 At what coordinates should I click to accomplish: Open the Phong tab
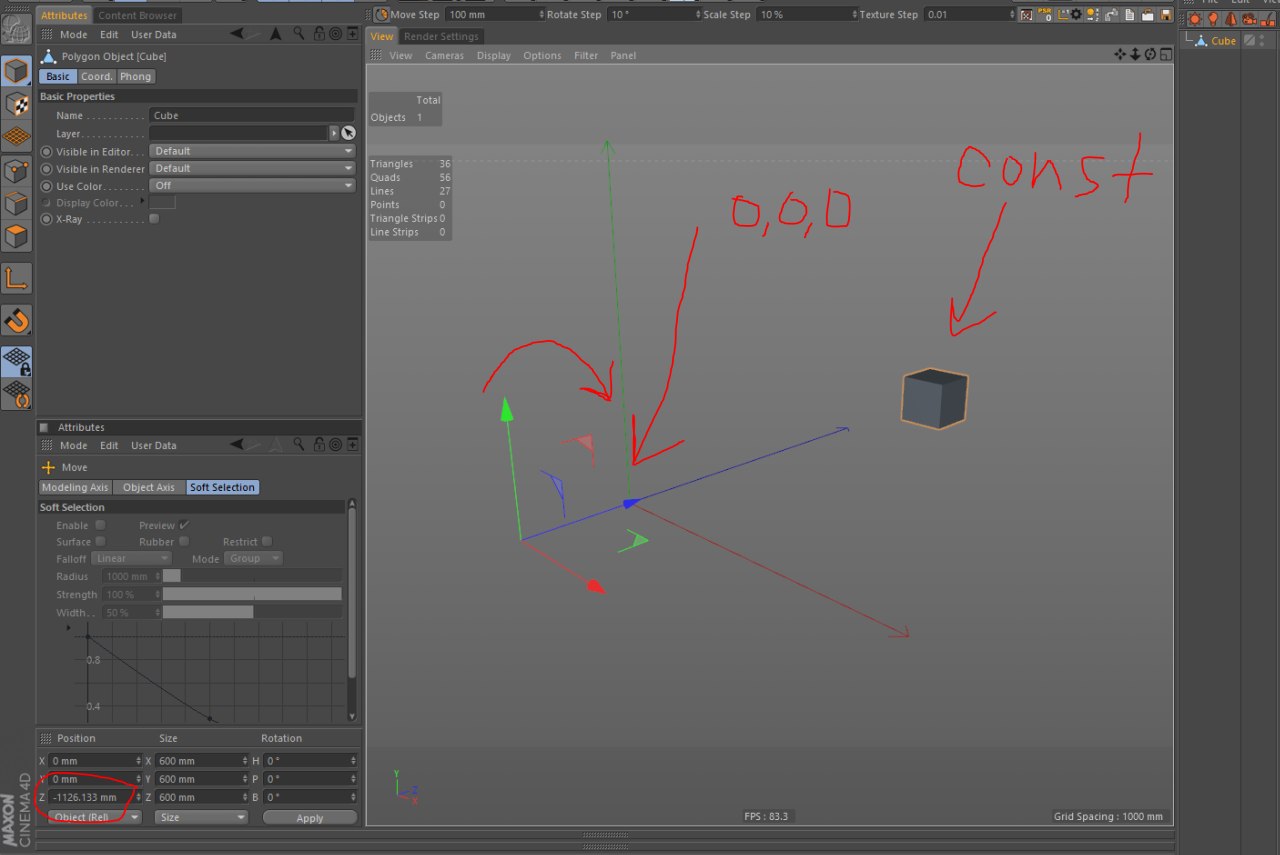click(x=135, y=76)
